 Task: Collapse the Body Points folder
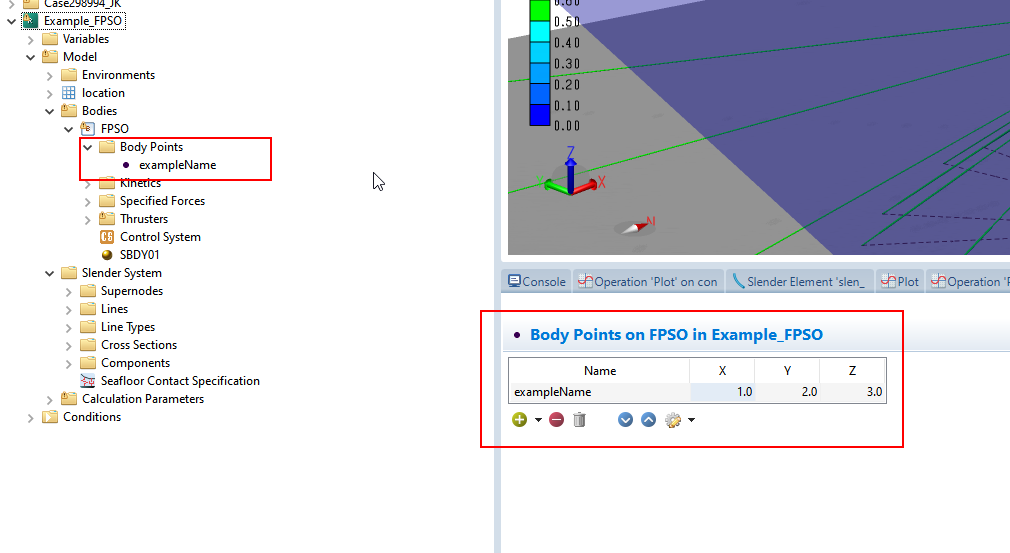(x=88, y=147)
